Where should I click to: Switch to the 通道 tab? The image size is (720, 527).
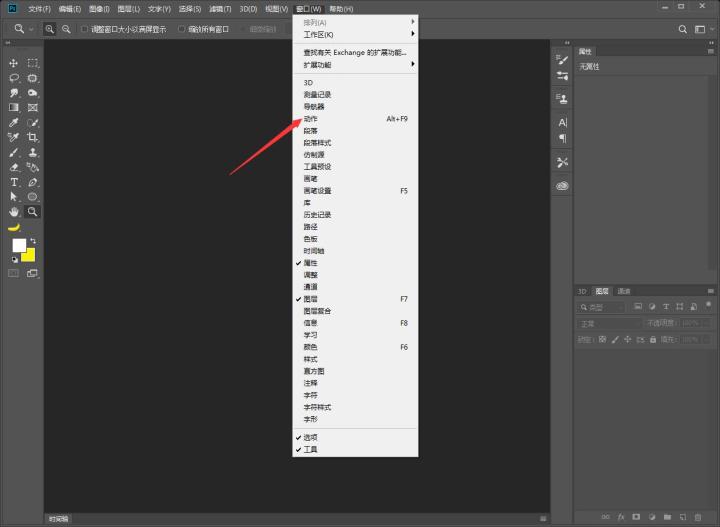click(624, 291)
